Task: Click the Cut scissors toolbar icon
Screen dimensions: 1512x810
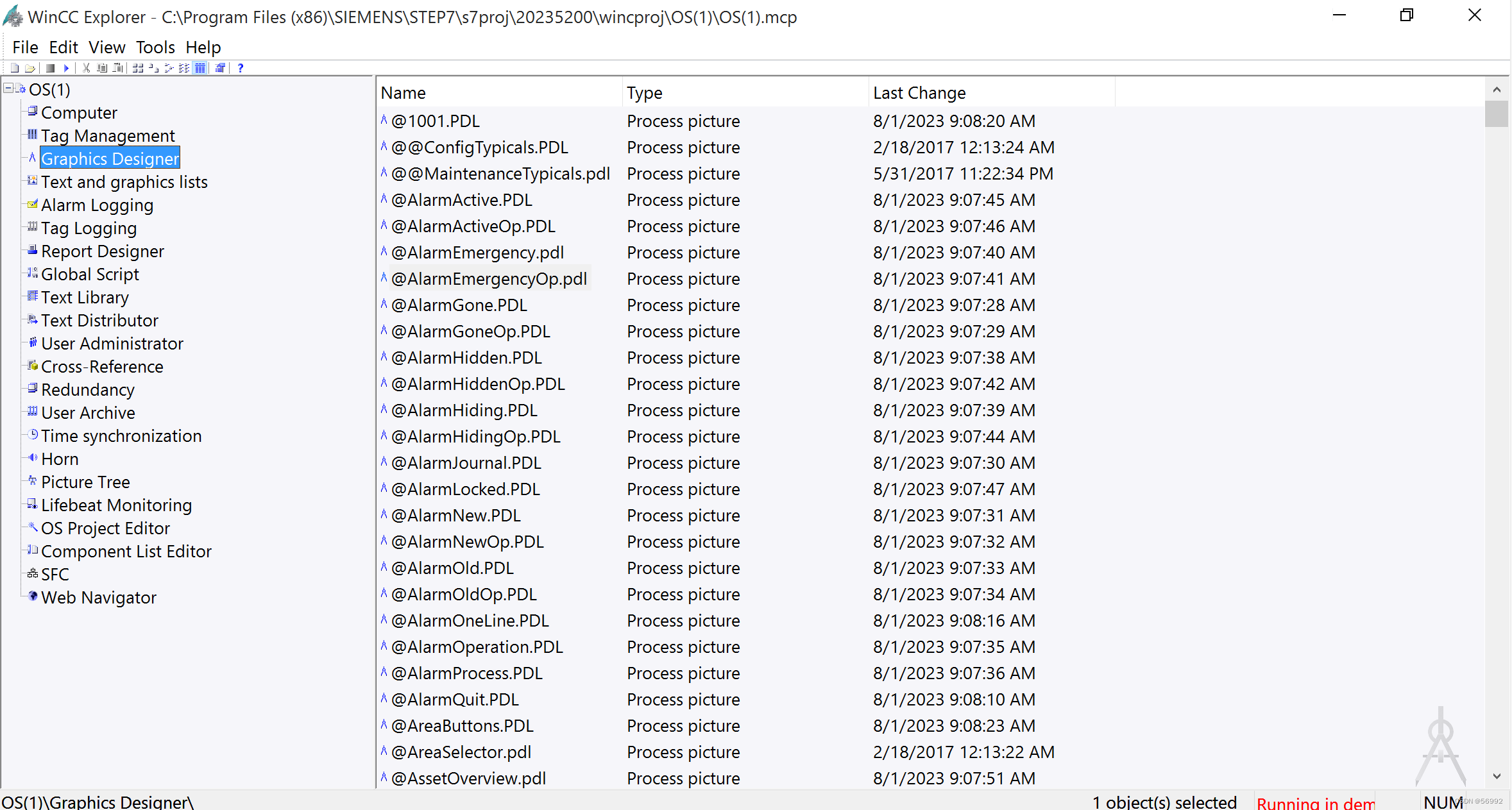Action: point(86,68)
